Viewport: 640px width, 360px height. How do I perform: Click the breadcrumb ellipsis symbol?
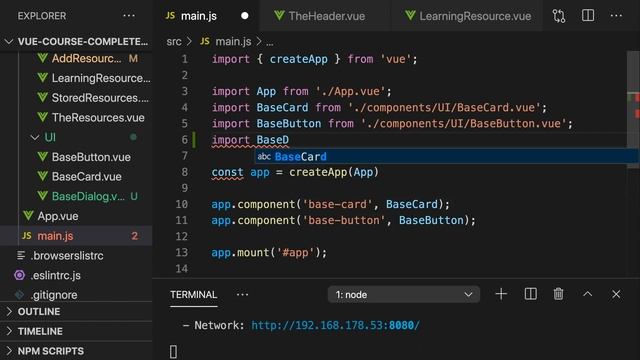270,42
